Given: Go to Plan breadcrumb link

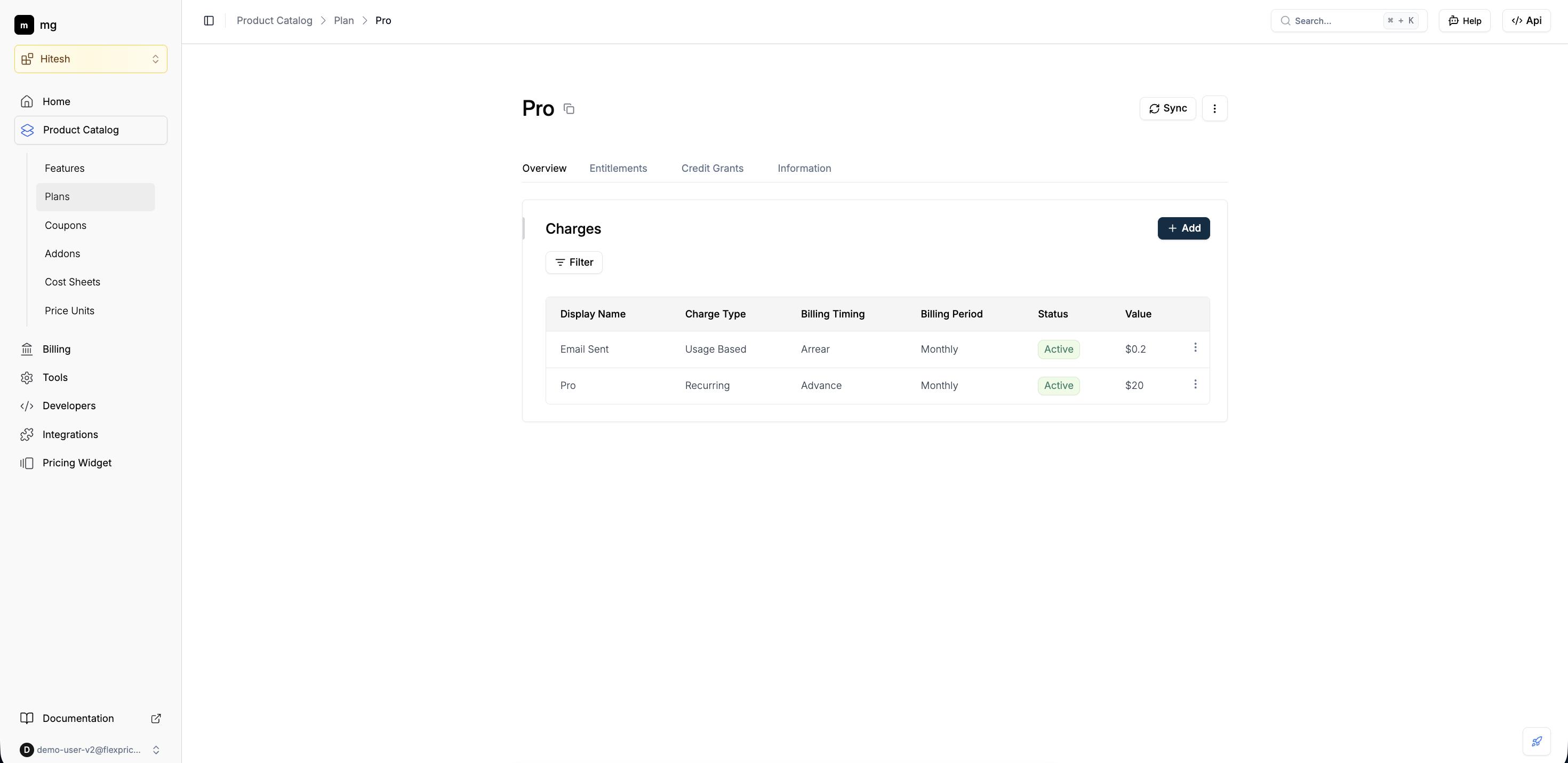Looking at the screenshot, I should (x=343, y=21).
